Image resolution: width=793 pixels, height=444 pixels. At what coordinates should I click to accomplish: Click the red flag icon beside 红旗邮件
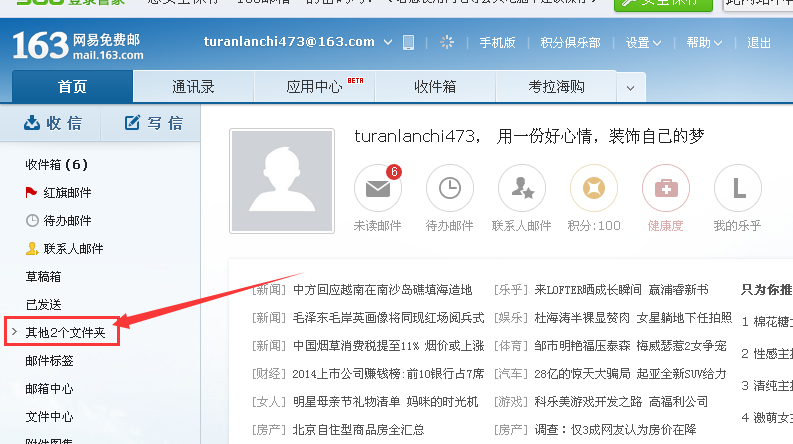pos(31,193)
